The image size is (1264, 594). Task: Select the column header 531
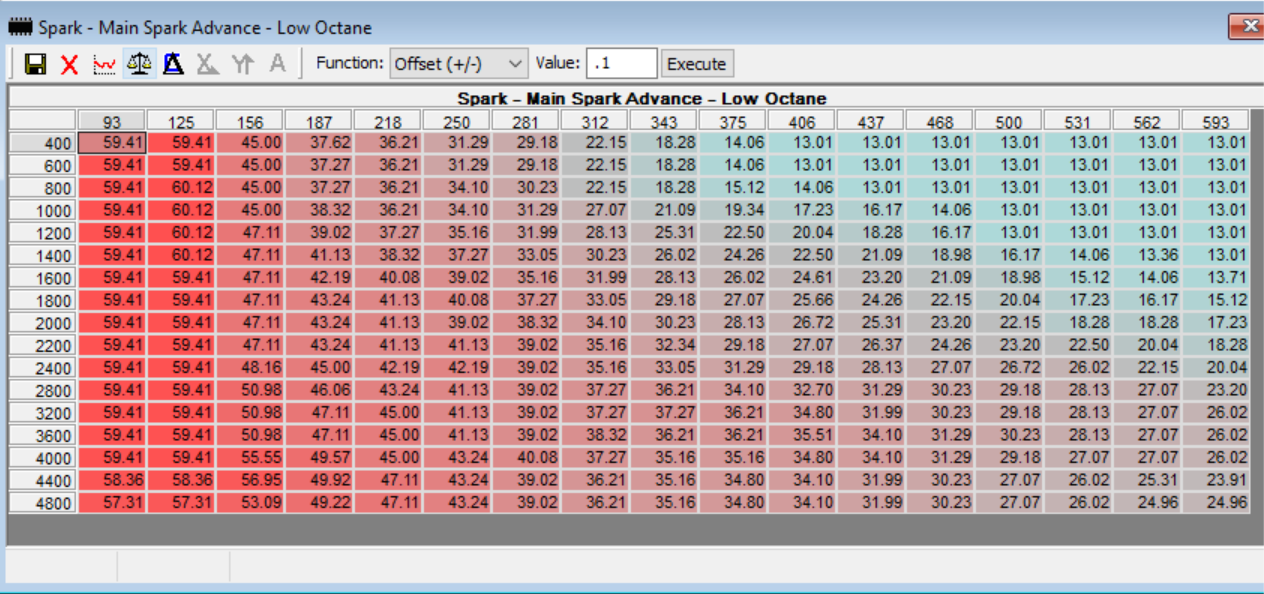click(x=1078, y=122)
